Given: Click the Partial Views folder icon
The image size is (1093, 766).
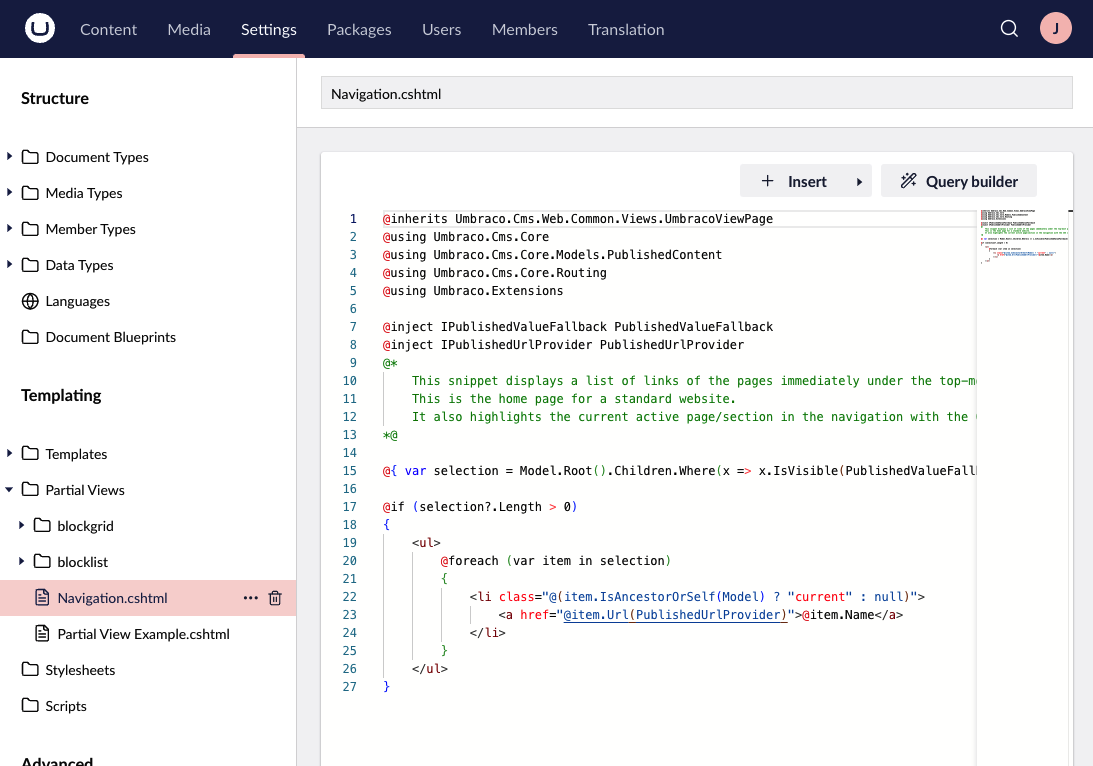Looking at the screenshot, I should click(x=30, y=490).
